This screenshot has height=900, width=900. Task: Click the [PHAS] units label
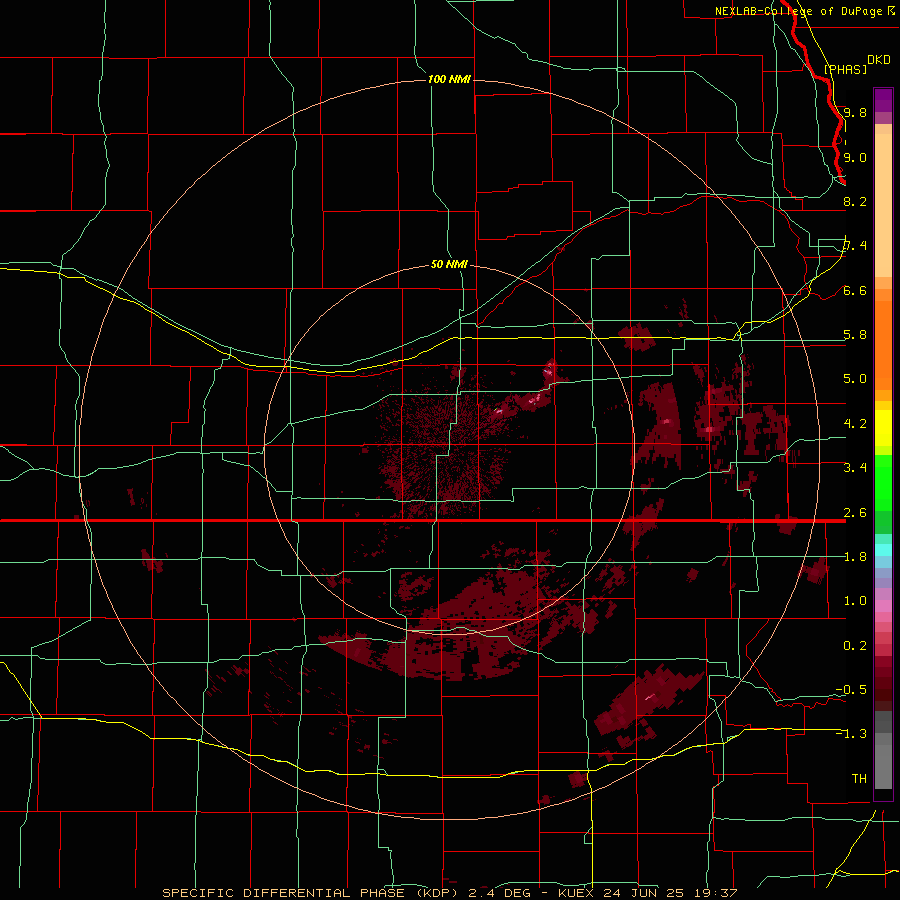845,69
